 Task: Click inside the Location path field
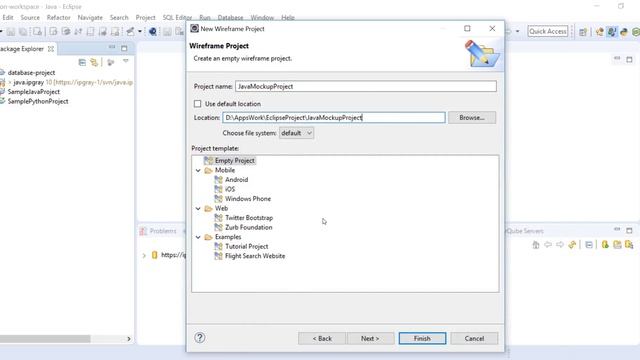[334, 118]
